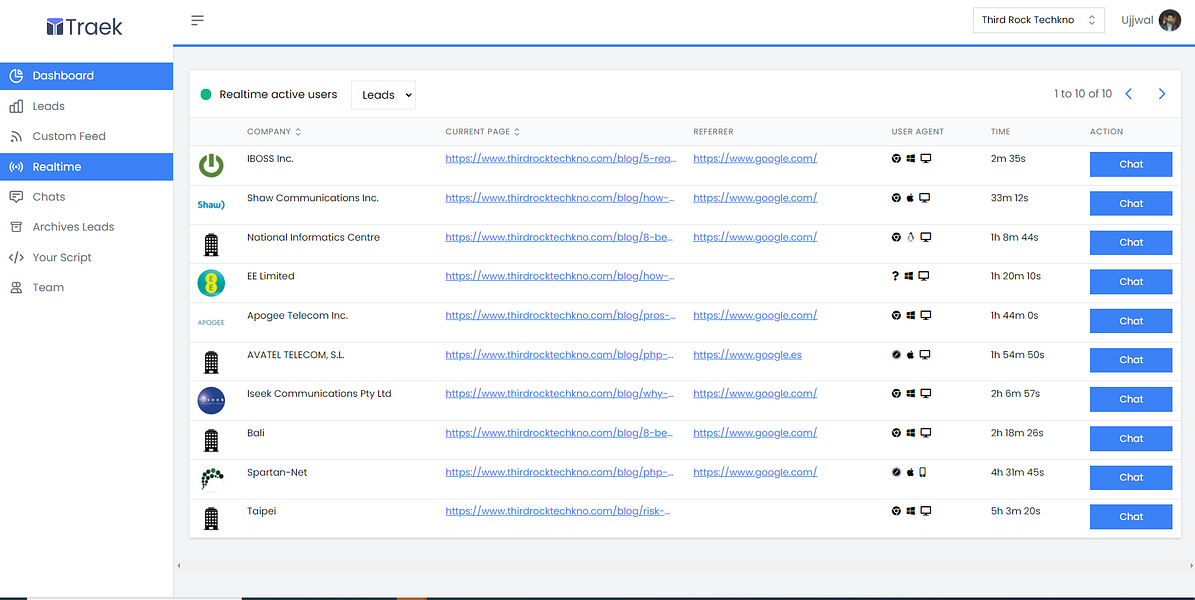1195x600 pixels.
Task: Click Chat button for IBOSS Inc.
Action: click(1131, 165)
